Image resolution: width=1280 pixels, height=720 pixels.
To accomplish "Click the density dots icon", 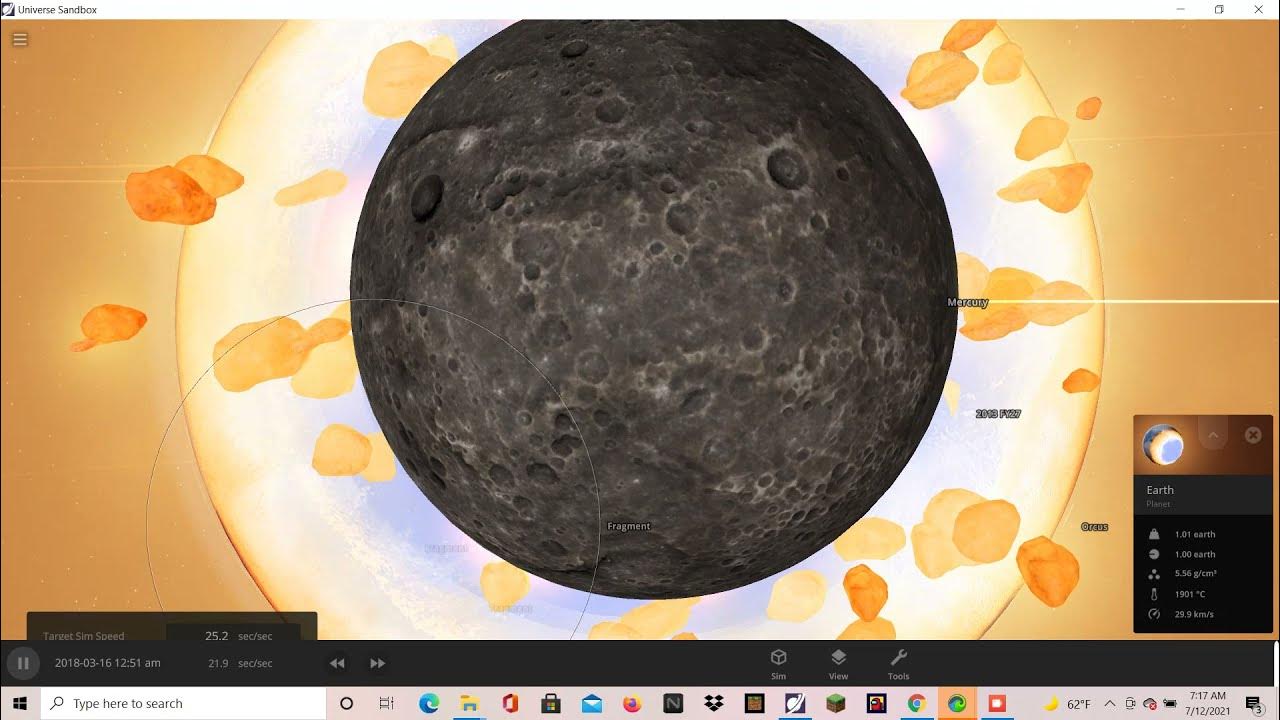I will tap(1154, 574).
